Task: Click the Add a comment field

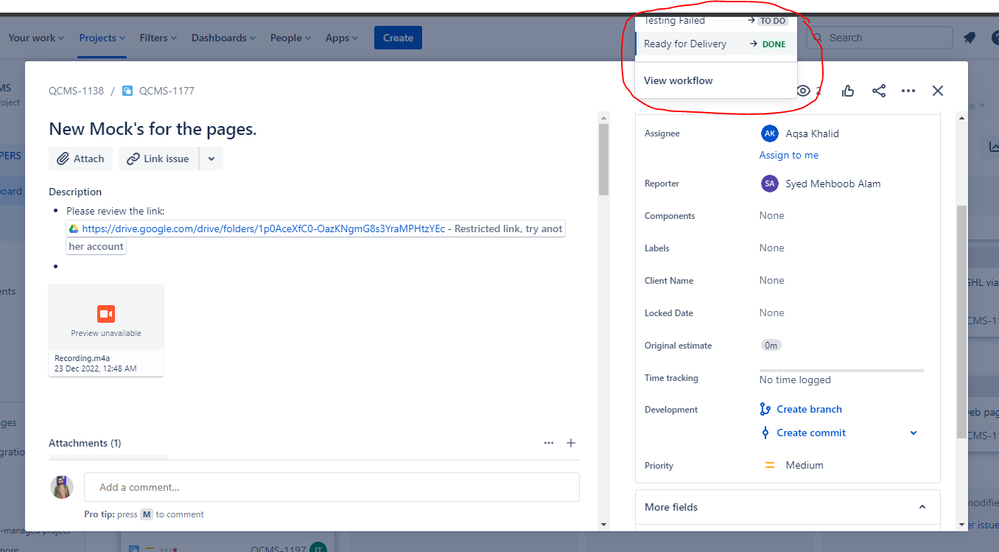Action: 331,487
